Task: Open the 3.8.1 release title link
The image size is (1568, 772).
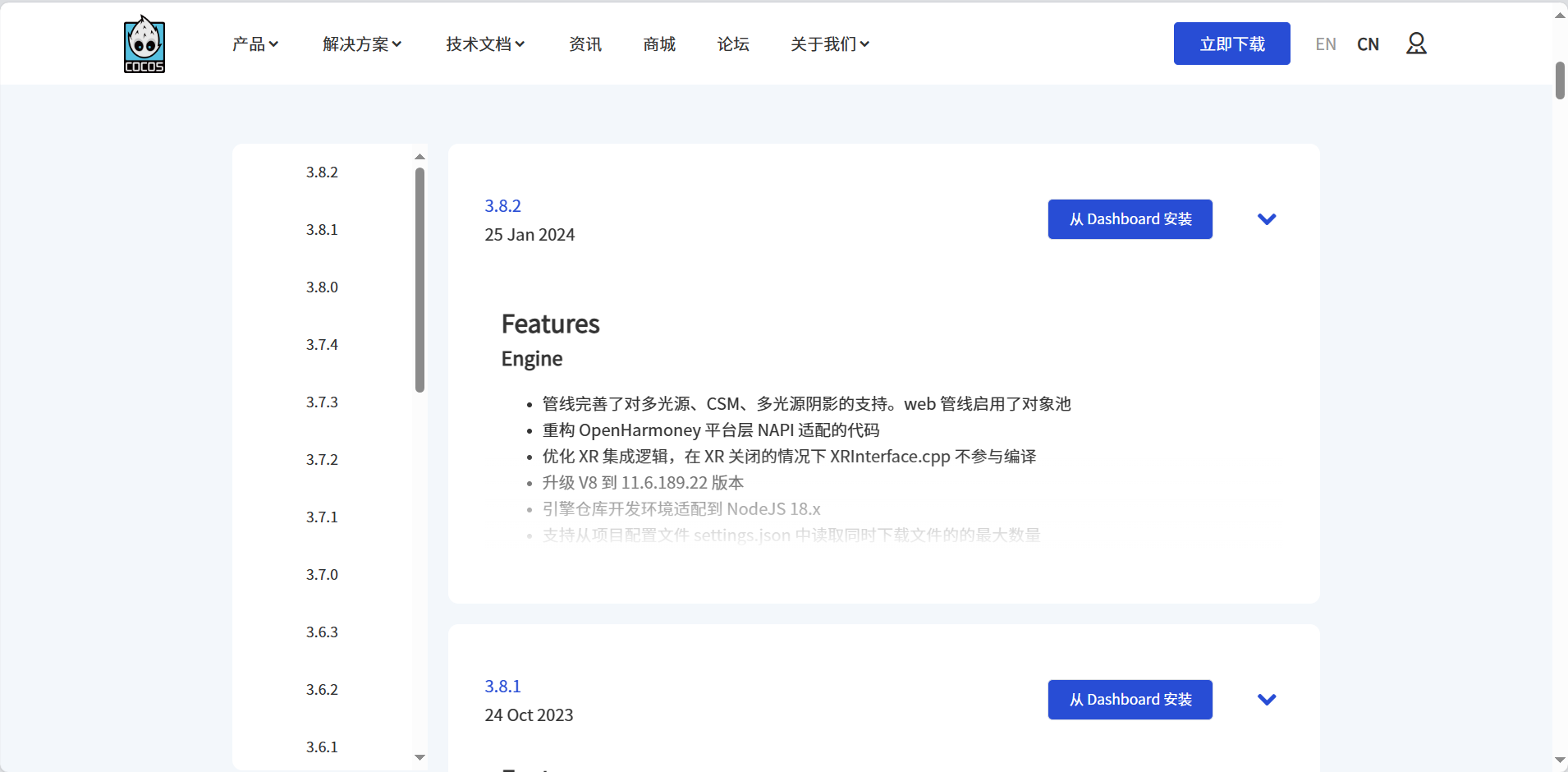Action: (x=502, y=687)
